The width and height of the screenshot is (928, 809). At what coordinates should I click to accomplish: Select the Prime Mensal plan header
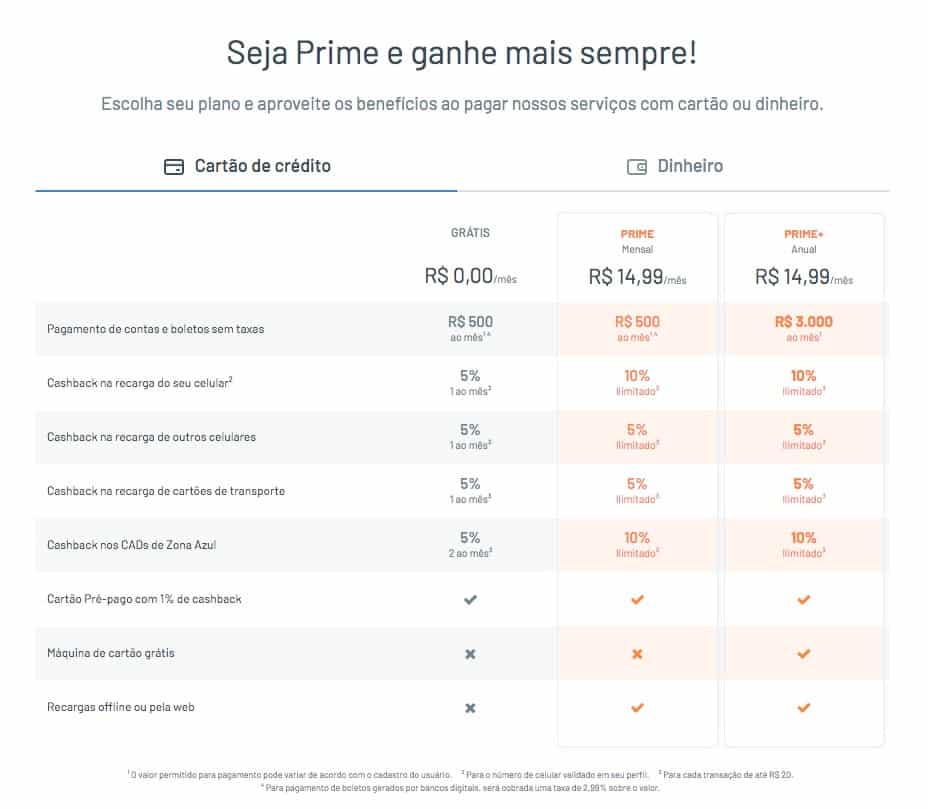pyautogui.click(x=637, y=258)
